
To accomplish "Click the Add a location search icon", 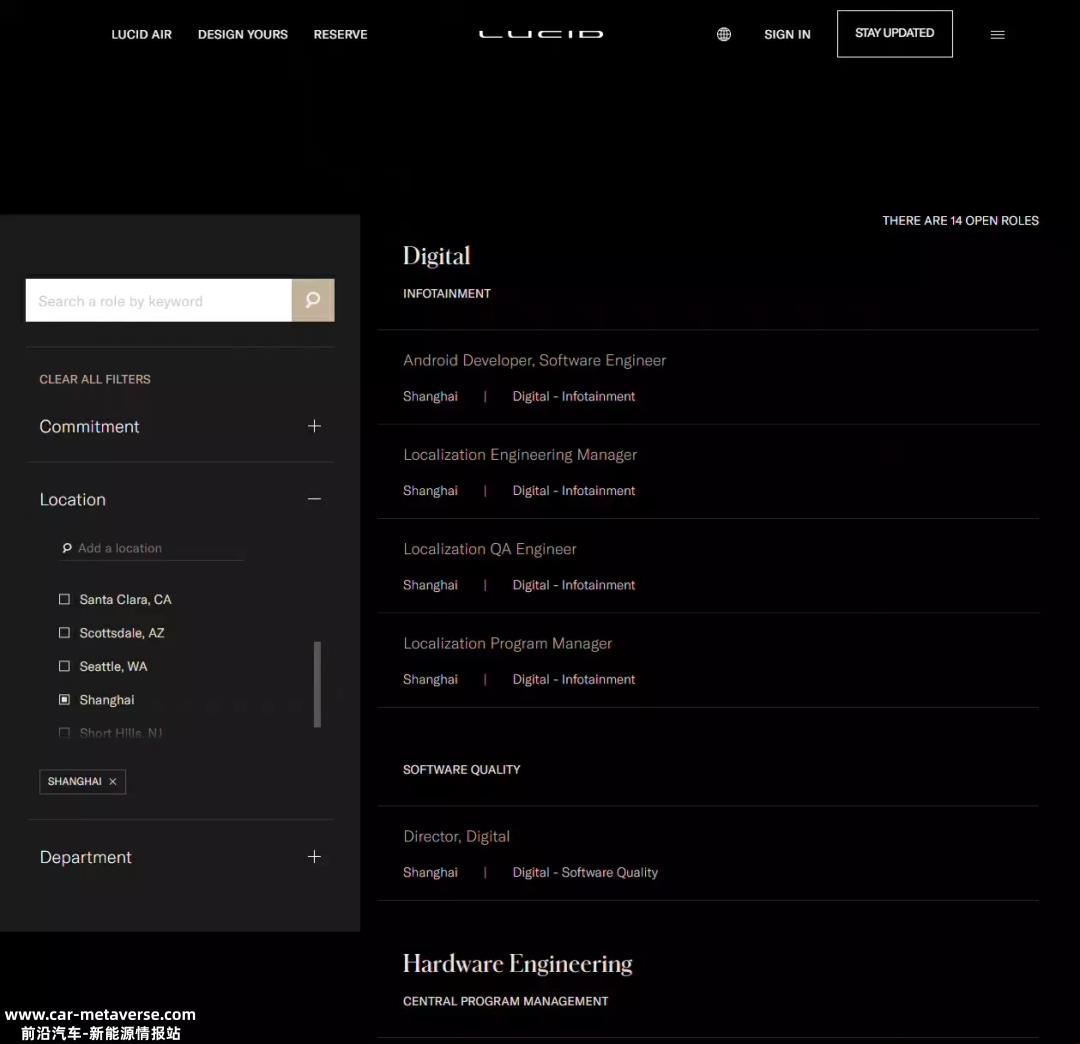I will click(x=67, y=548).
